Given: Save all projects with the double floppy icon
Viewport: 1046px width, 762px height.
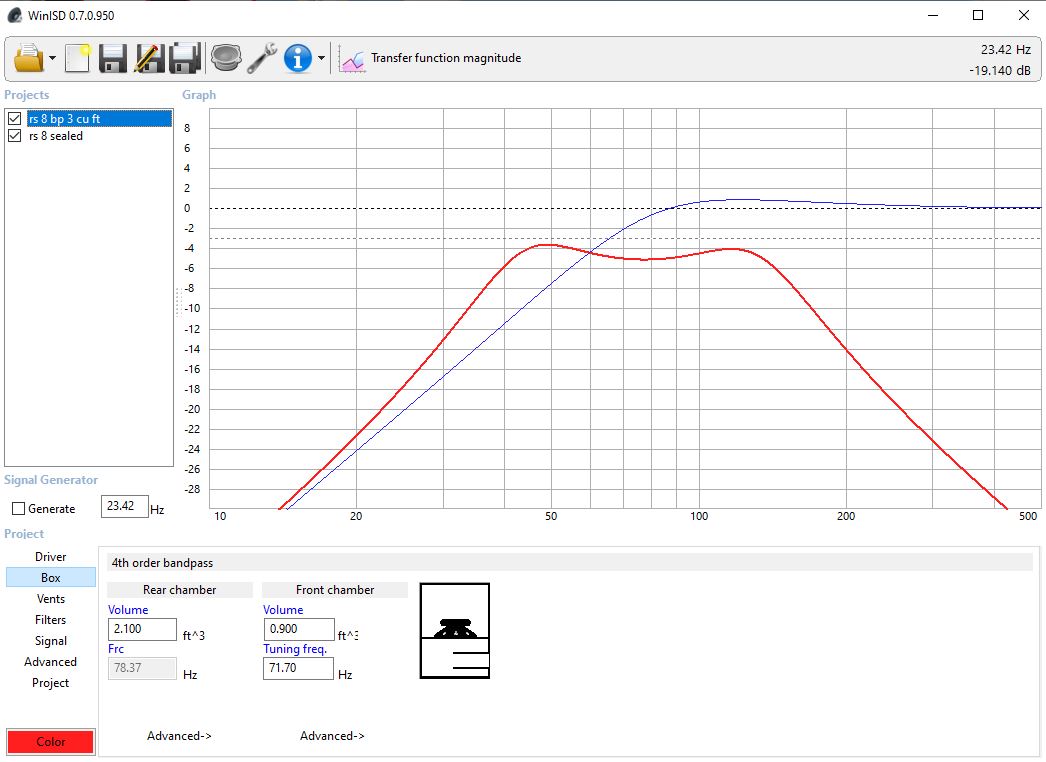Looking at the screenshot, I should pos(185,58).
